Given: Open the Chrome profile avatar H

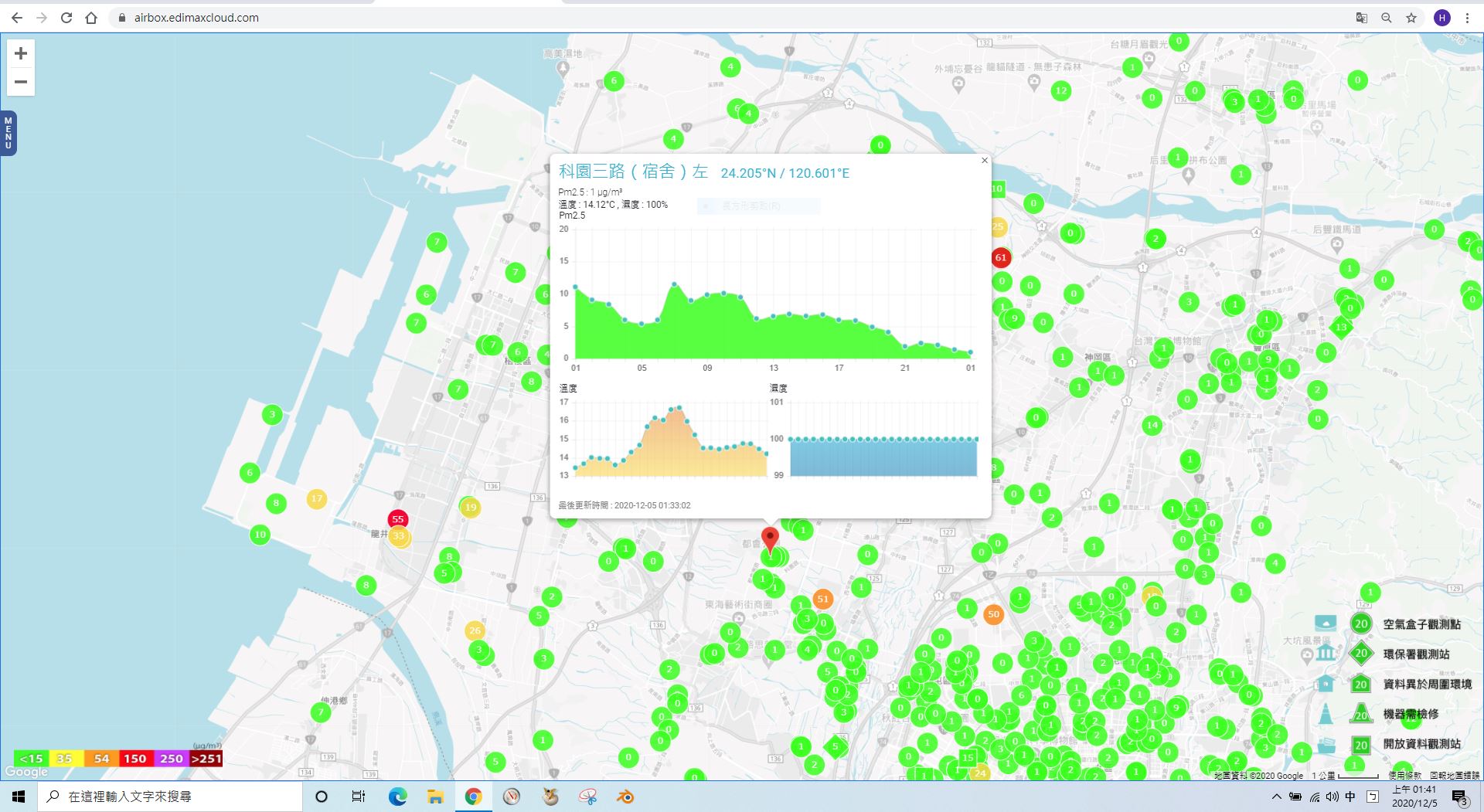Looking at the screenshot, I should click(1442, 18).
